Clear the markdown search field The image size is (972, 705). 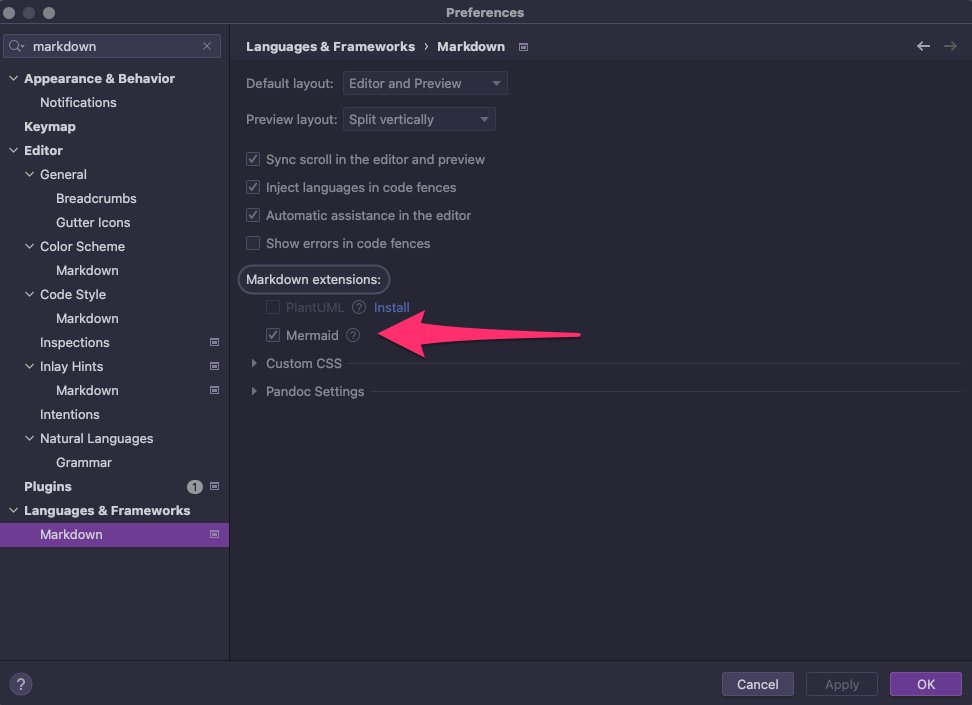pyautogui.click(x=207, y=47)
